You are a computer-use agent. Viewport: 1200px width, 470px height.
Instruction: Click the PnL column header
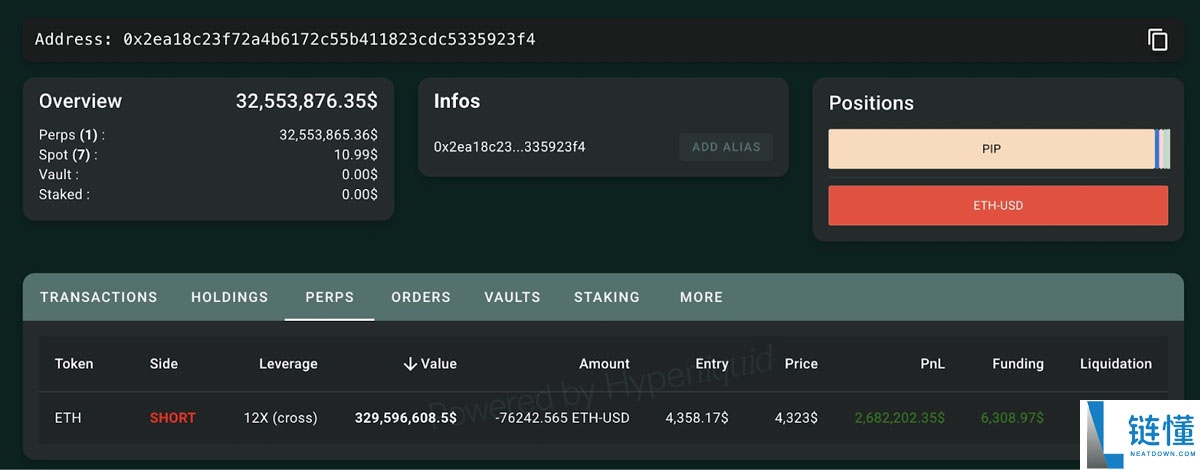click(x=932, y=364)
